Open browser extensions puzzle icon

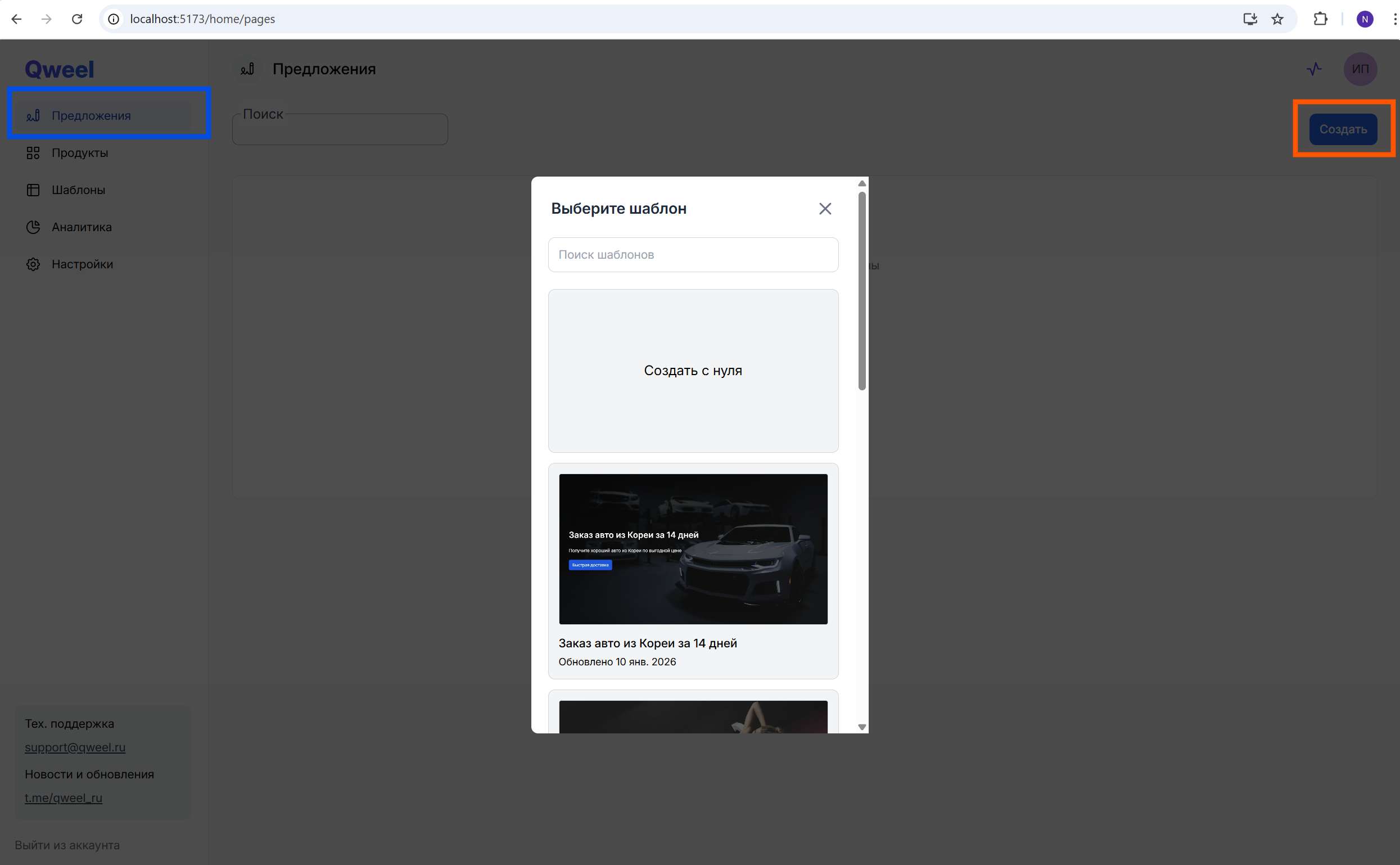coord(1320,20)
